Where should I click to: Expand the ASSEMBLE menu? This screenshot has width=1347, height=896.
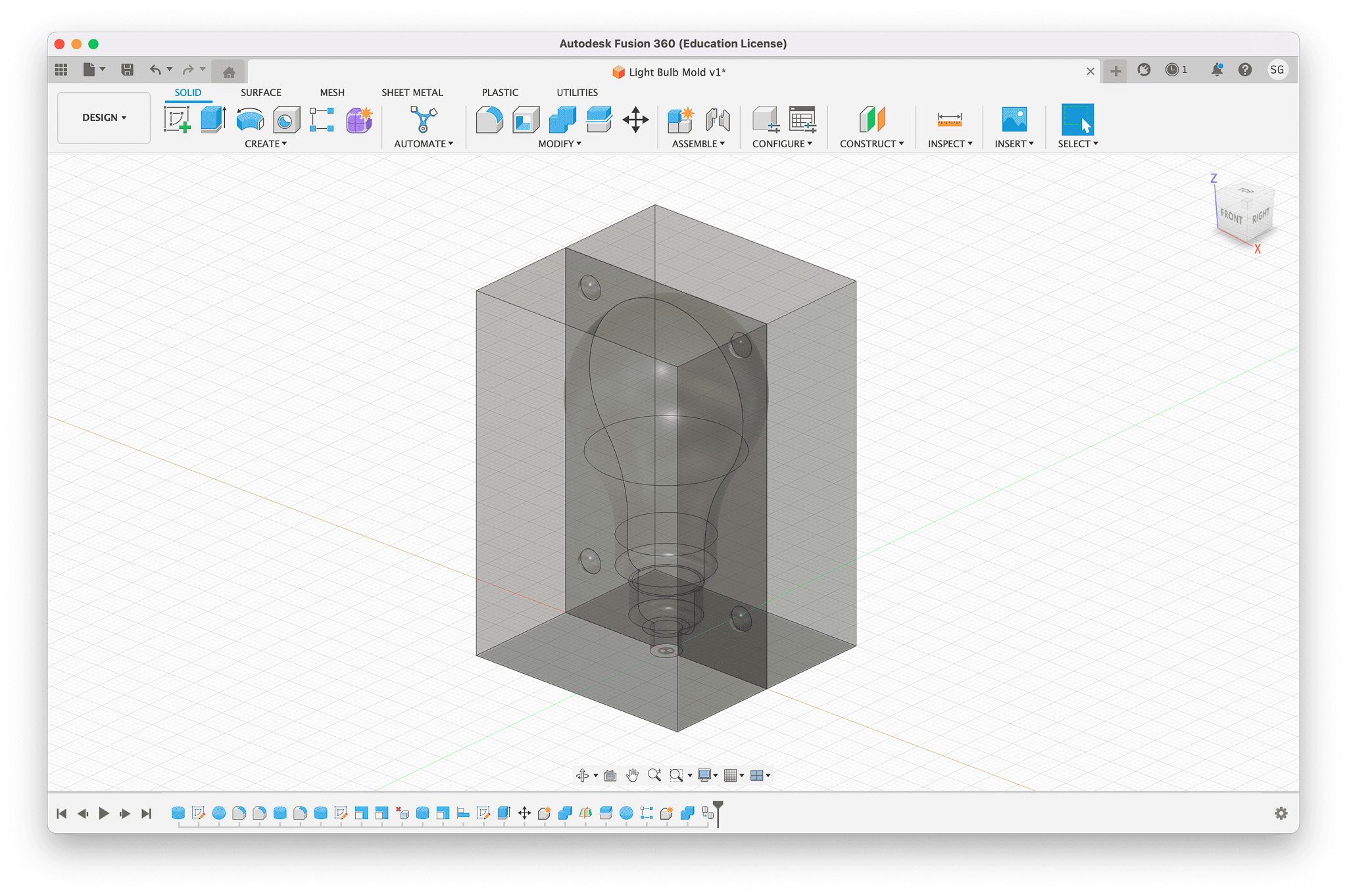pos(698,144)
